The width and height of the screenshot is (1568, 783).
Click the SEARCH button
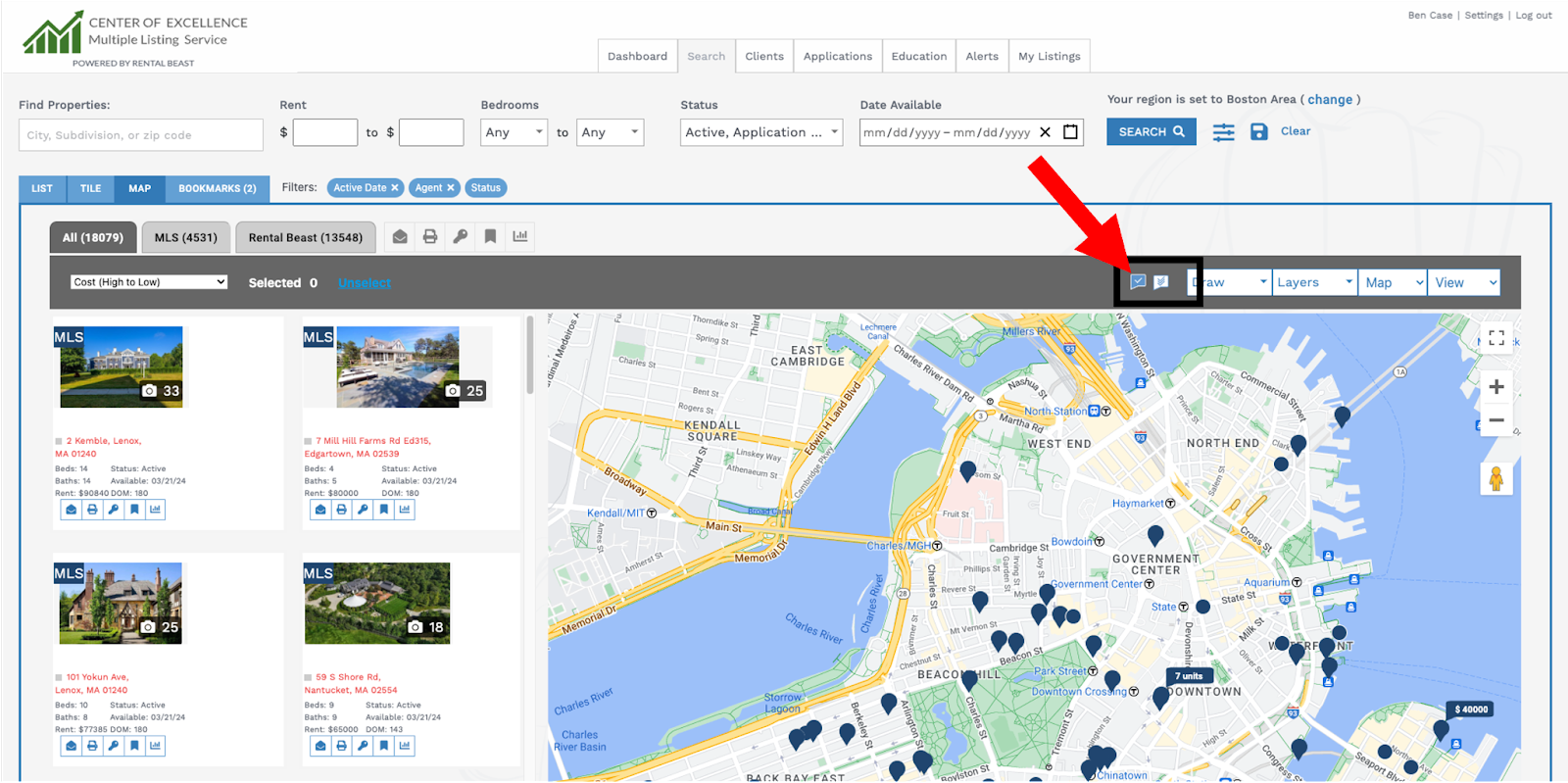pos(1151,131)
